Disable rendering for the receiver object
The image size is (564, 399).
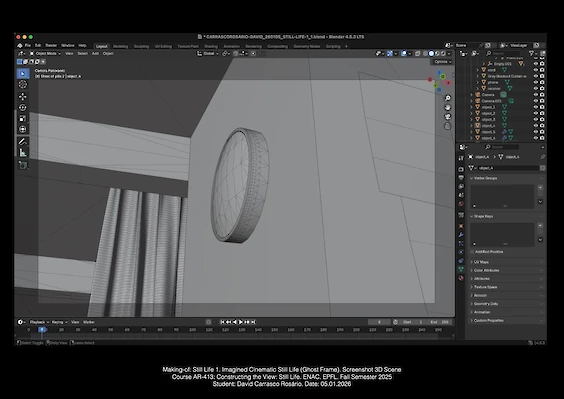[x=542, y=89]
